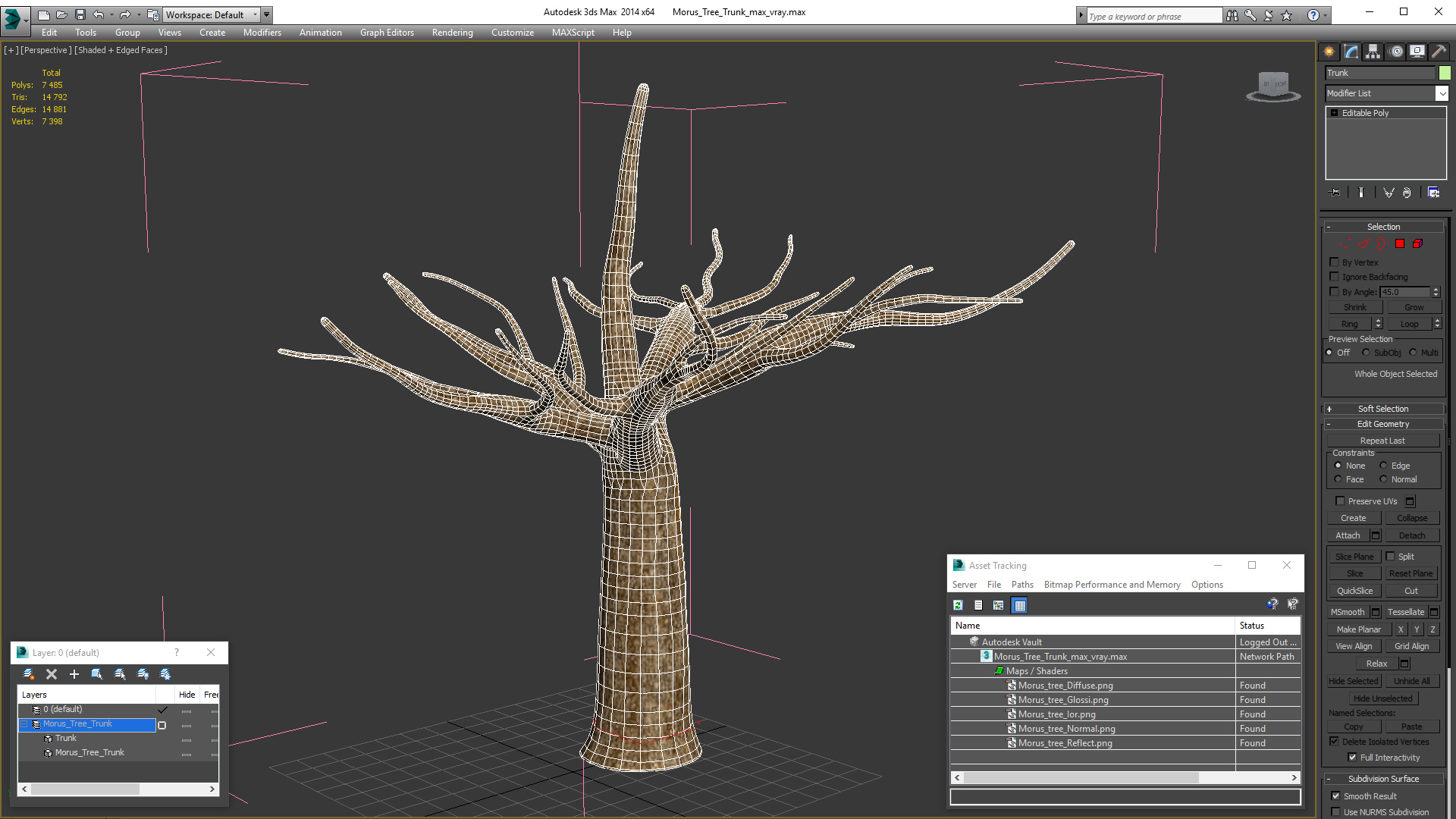Screen dimensions: 1456x819
Task: Open the Modifier List dropdown
Action: 1441,93
